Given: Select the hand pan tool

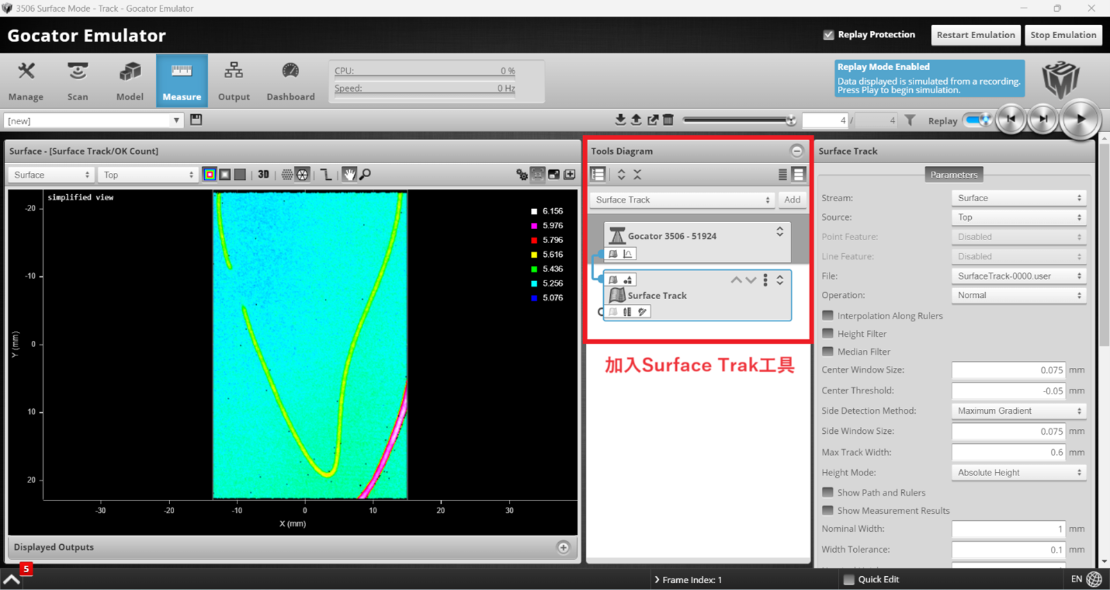Looking at the screenshot, I should tap(349, 174).
